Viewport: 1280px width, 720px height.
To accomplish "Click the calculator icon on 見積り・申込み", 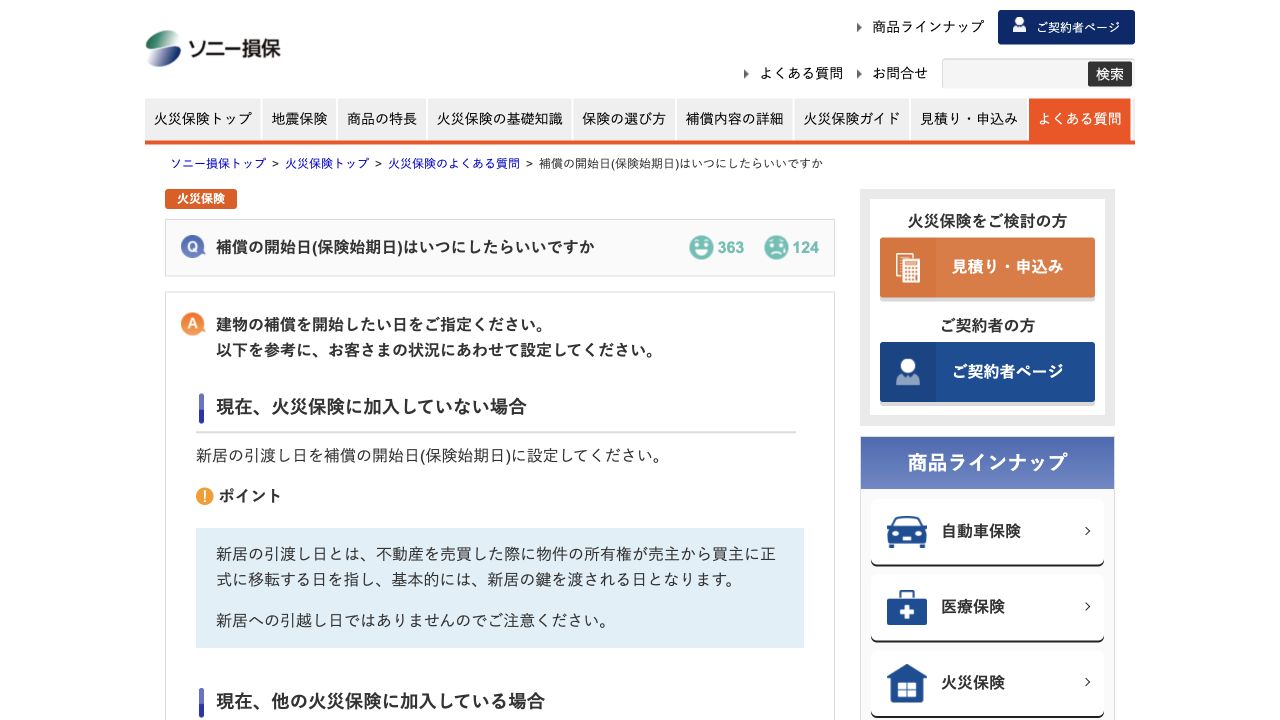I will (908, 268).
